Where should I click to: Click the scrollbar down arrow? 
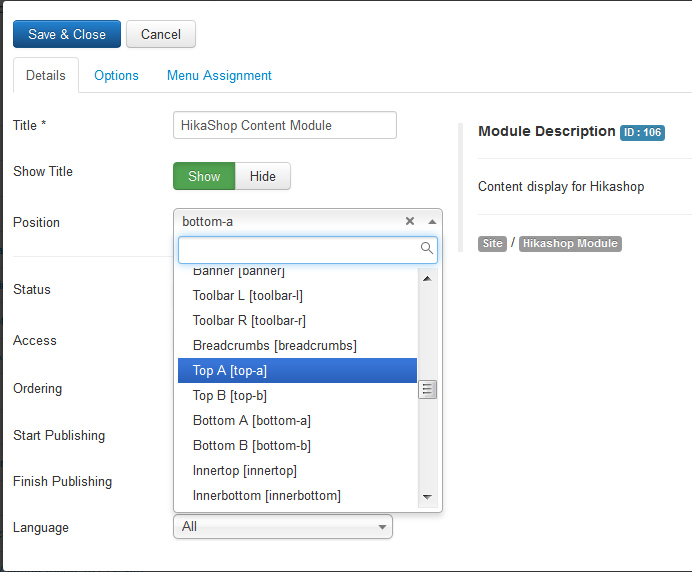(x=427, y=497)
